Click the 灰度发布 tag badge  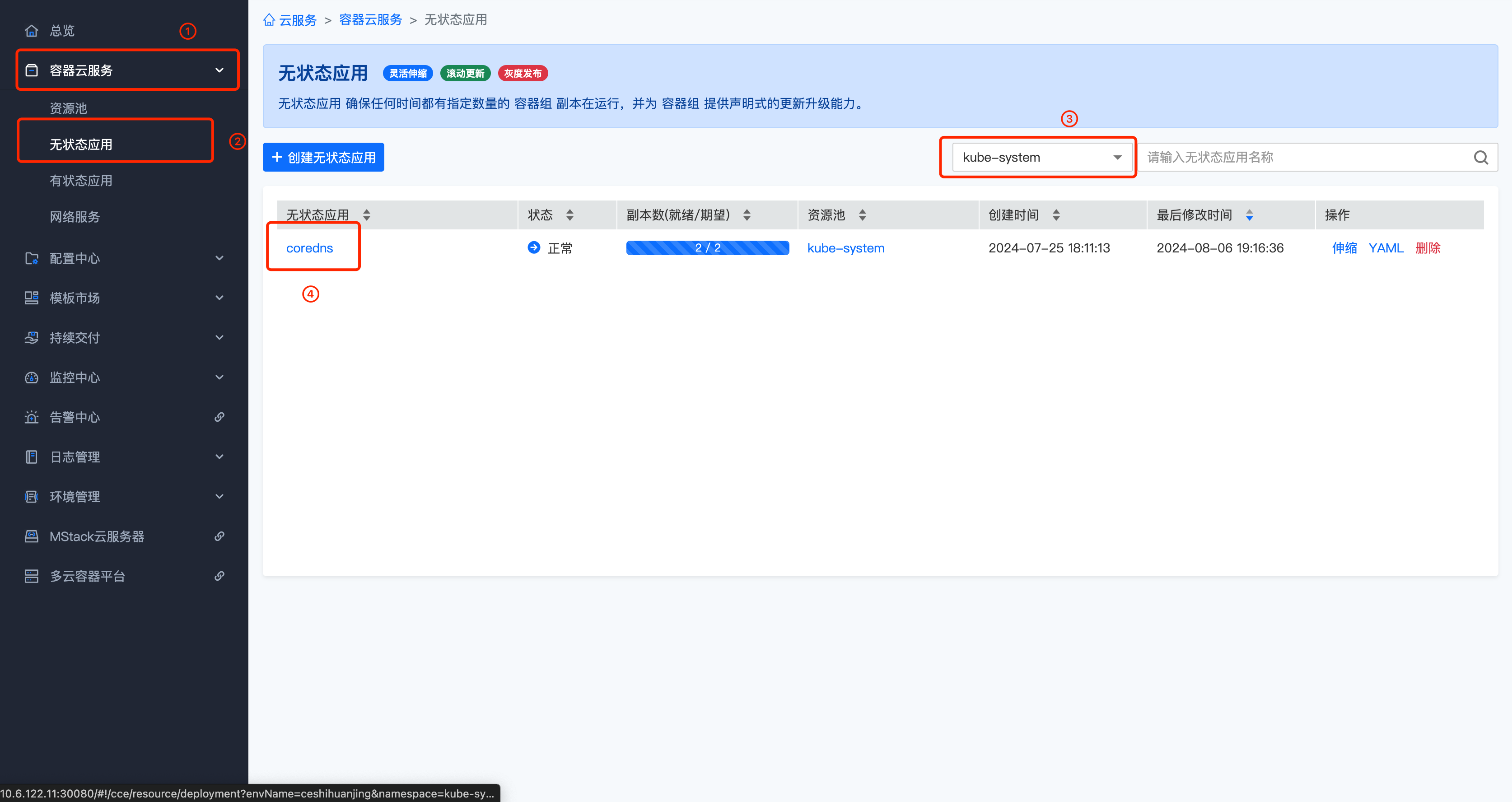pos(523,74)
